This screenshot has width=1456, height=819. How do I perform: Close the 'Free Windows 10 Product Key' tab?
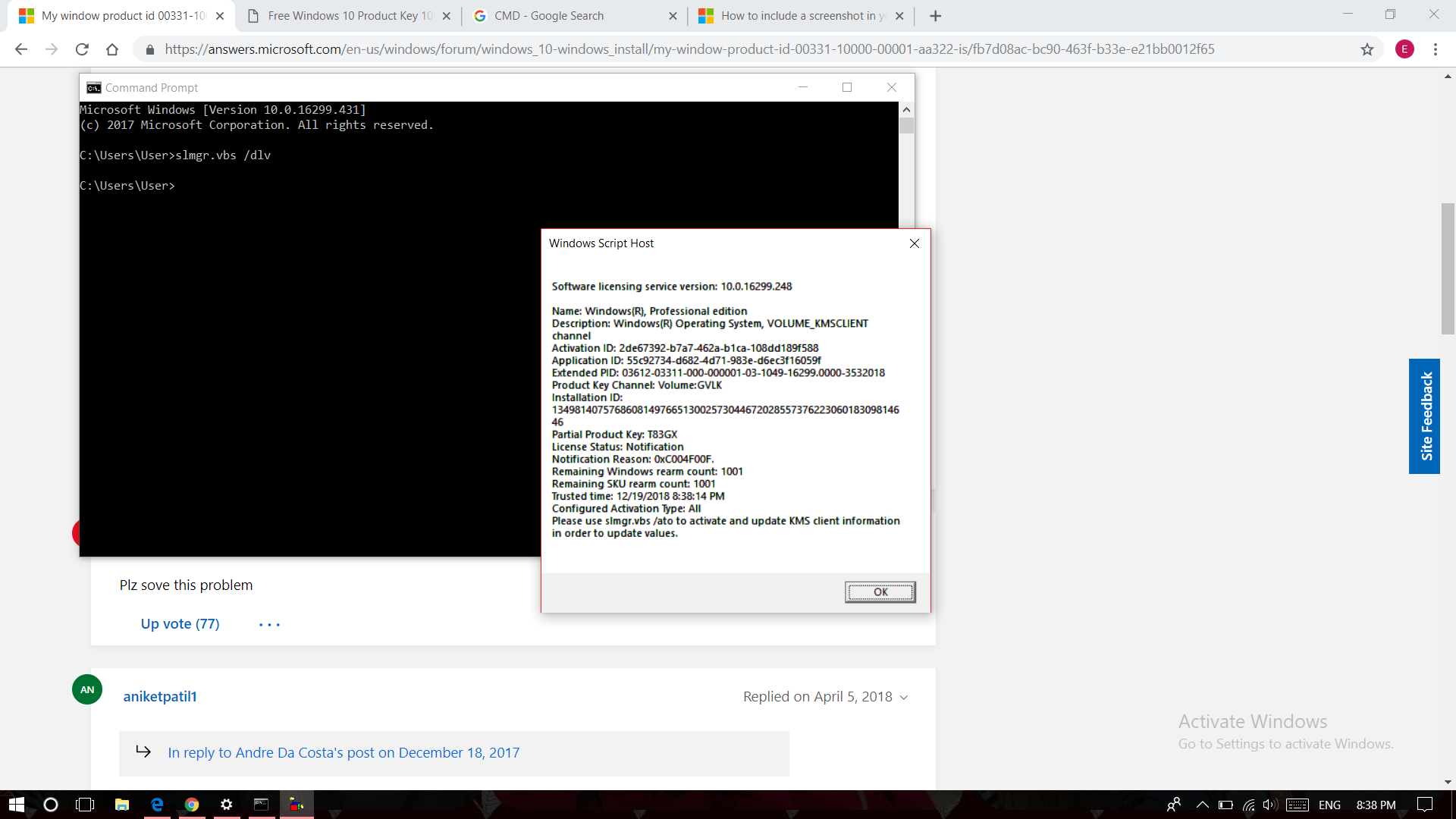pyautogui.click(x=446, y=16)
